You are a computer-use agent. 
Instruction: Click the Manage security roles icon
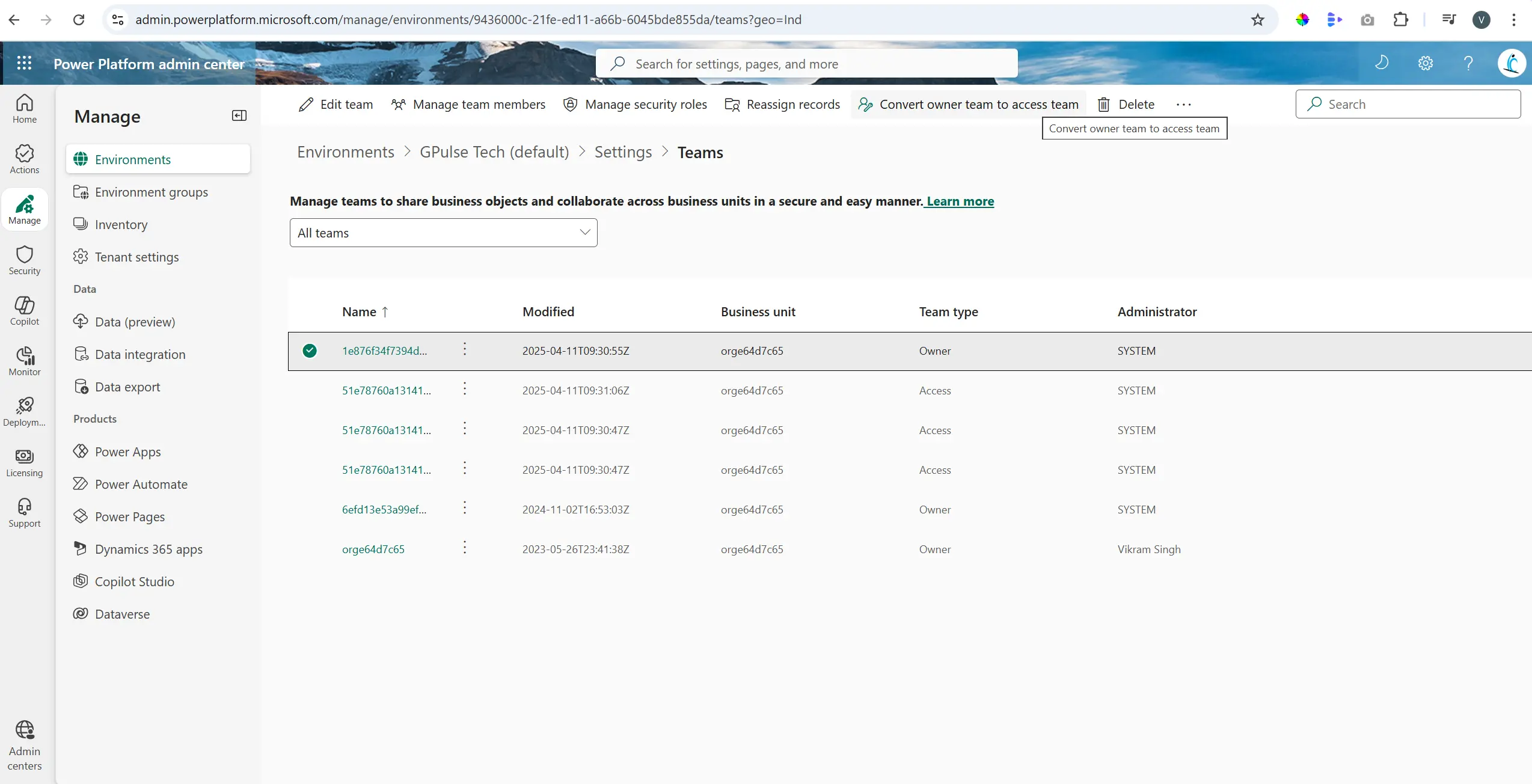(x=569, y=103)
